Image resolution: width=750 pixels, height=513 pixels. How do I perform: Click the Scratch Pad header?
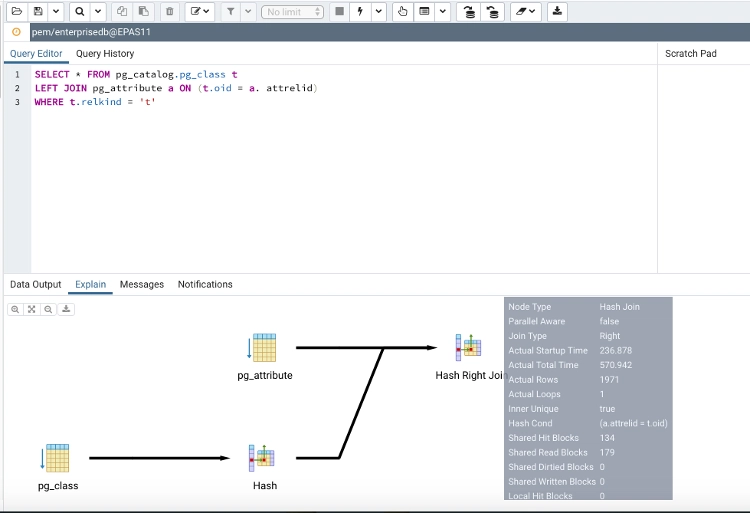click(691, 54)
